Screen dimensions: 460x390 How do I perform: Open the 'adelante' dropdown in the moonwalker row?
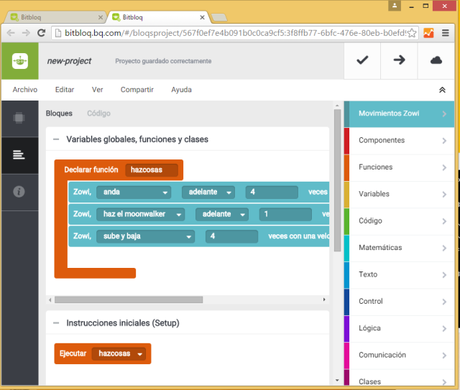click(222, 214)
